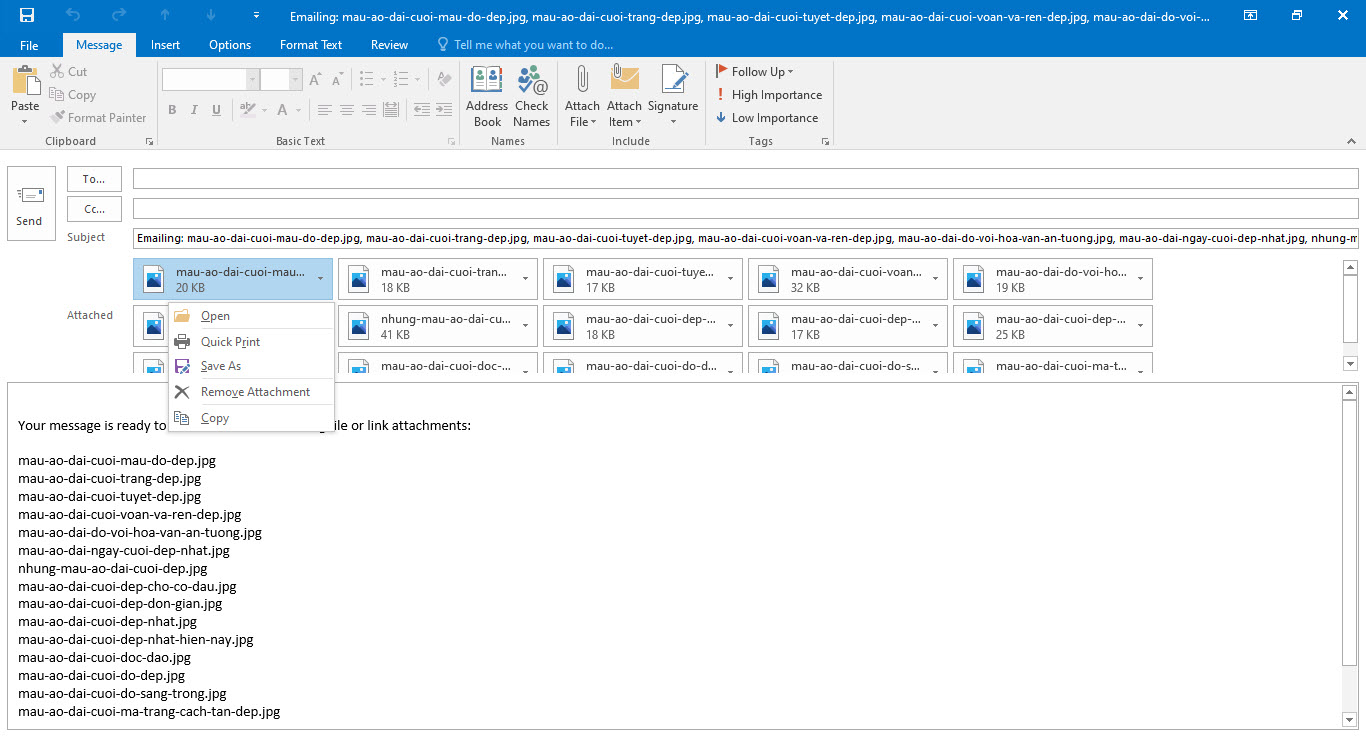The image size is (1366, 738).
Task: Switch to the Format Text tab
Action: coord(311,45)
